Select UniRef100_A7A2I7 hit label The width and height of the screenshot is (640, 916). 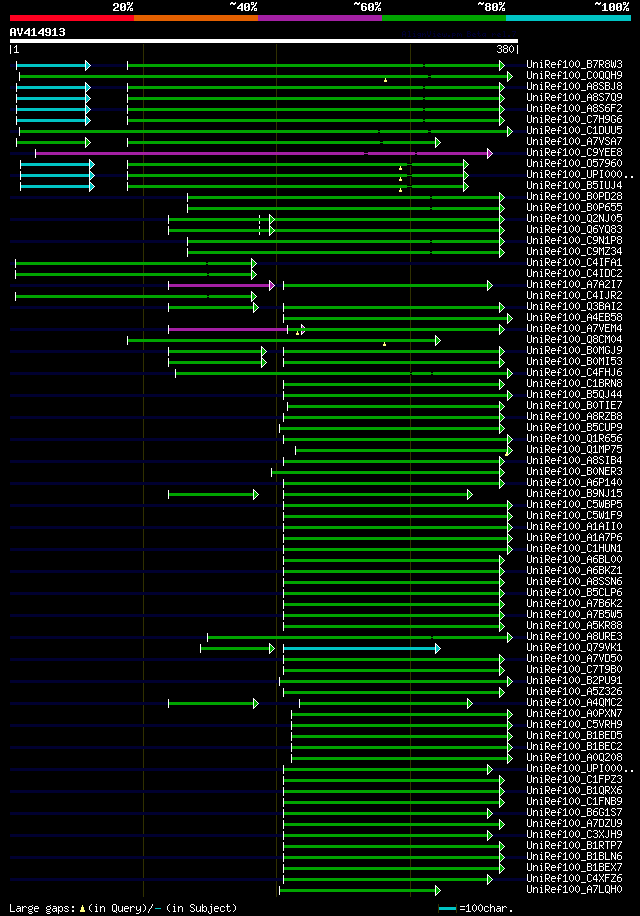[574, 284]
